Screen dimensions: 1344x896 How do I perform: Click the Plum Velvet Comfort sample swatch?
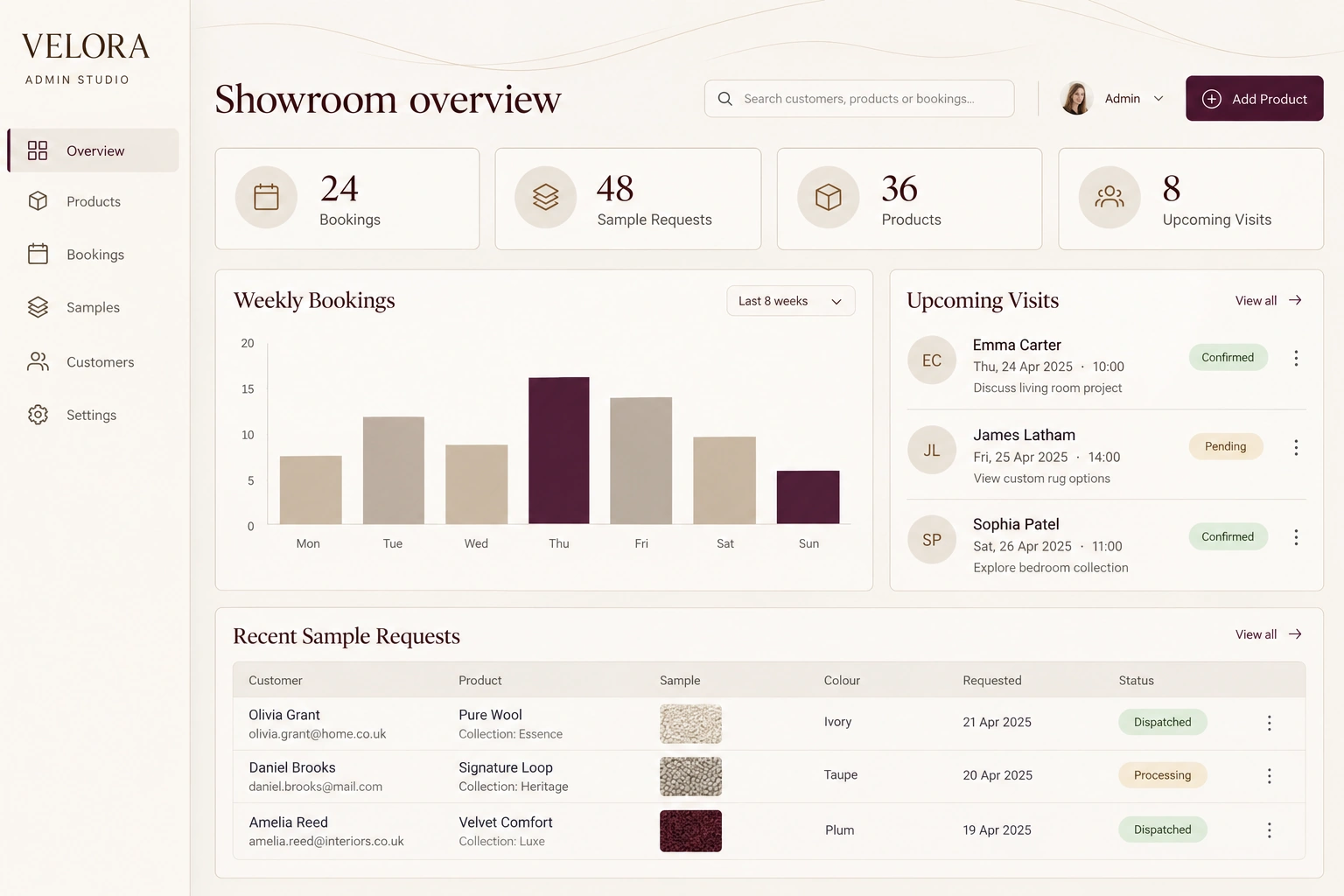click(690, 830)
